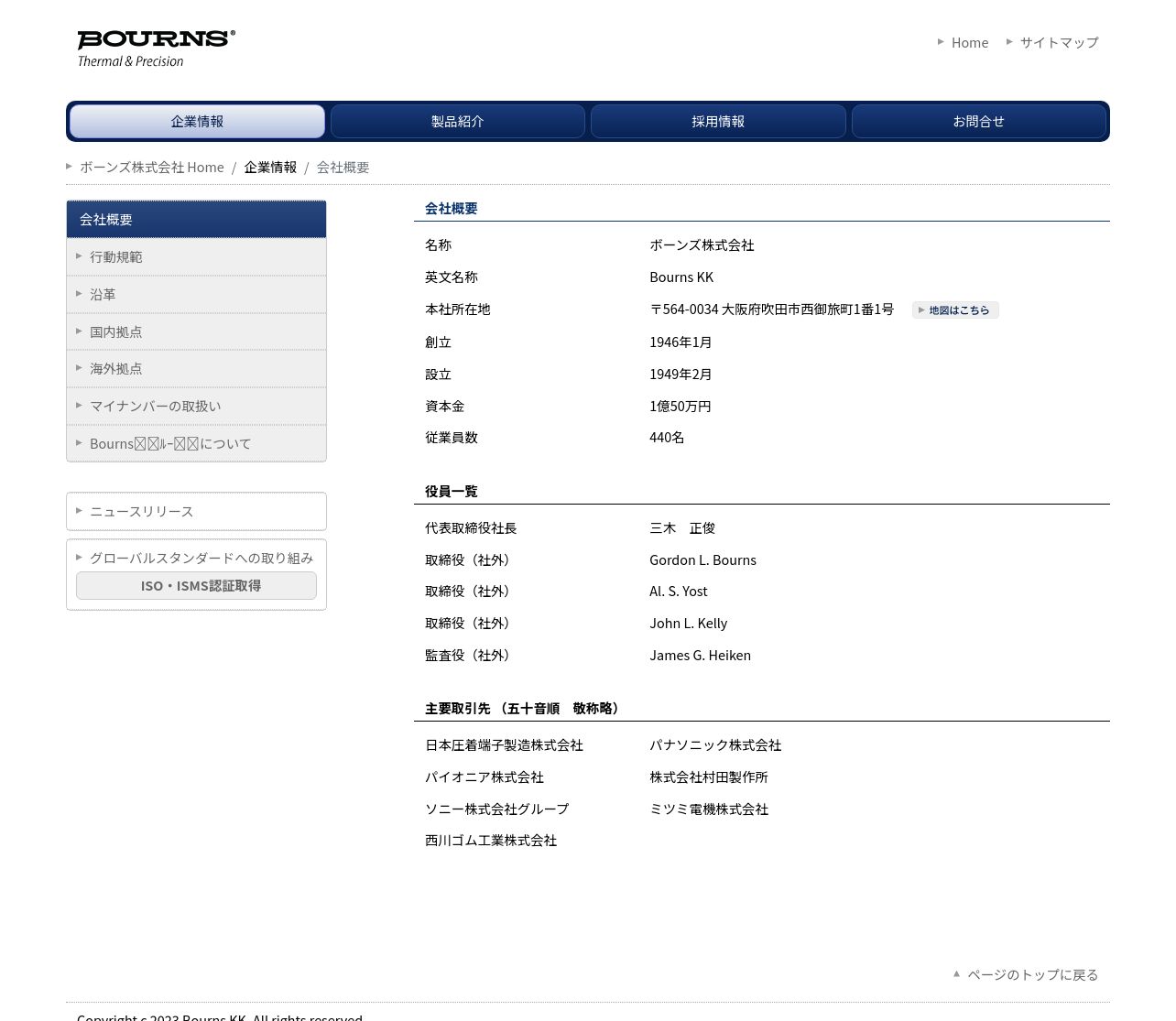Click the 地図はこちら map button
Viewport: 1176px width, 1021px height.
pyautogui.click(x=955, y=310)
